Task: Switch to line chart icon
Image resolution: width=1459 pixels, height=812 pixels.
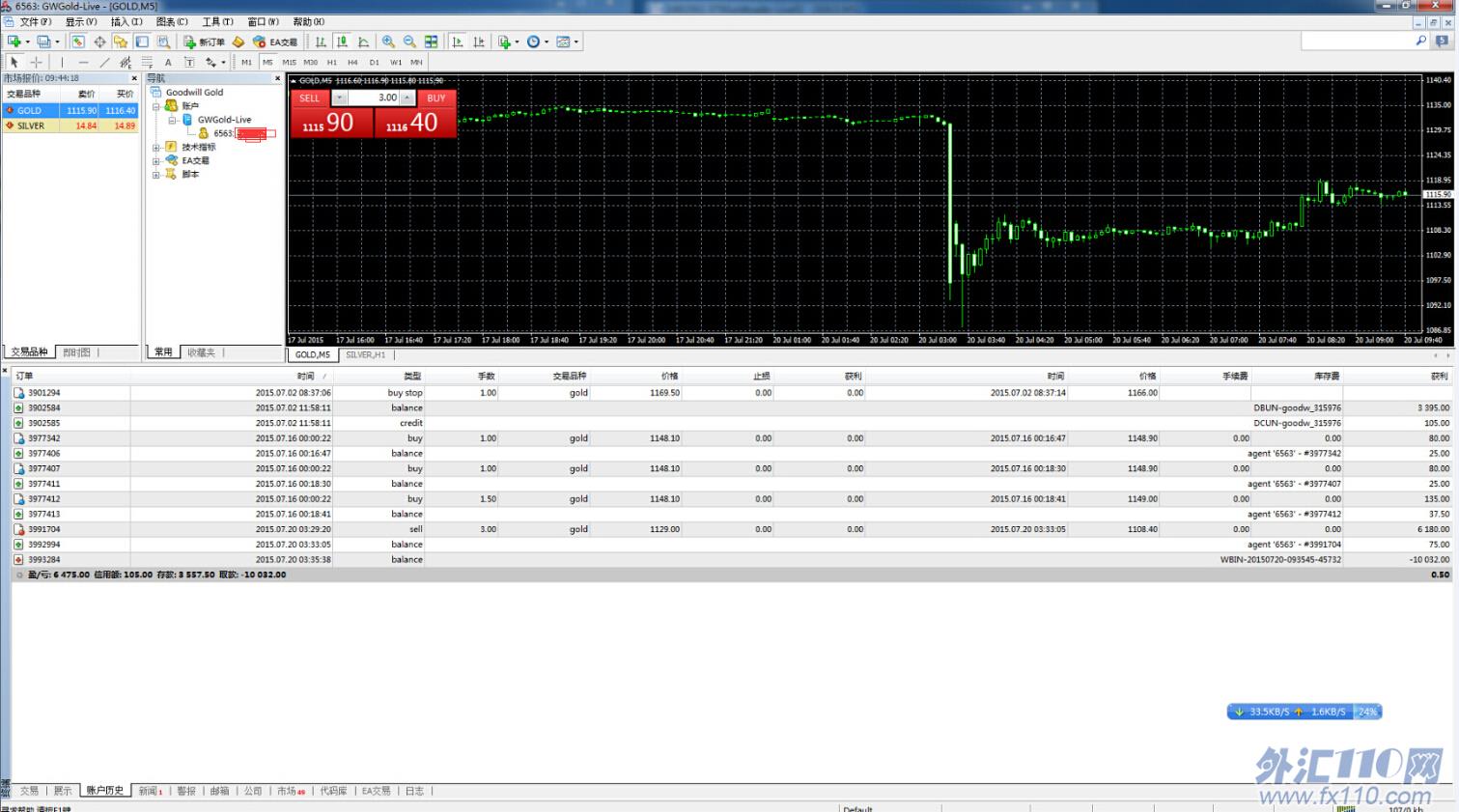Action: (x=363, y=42)
